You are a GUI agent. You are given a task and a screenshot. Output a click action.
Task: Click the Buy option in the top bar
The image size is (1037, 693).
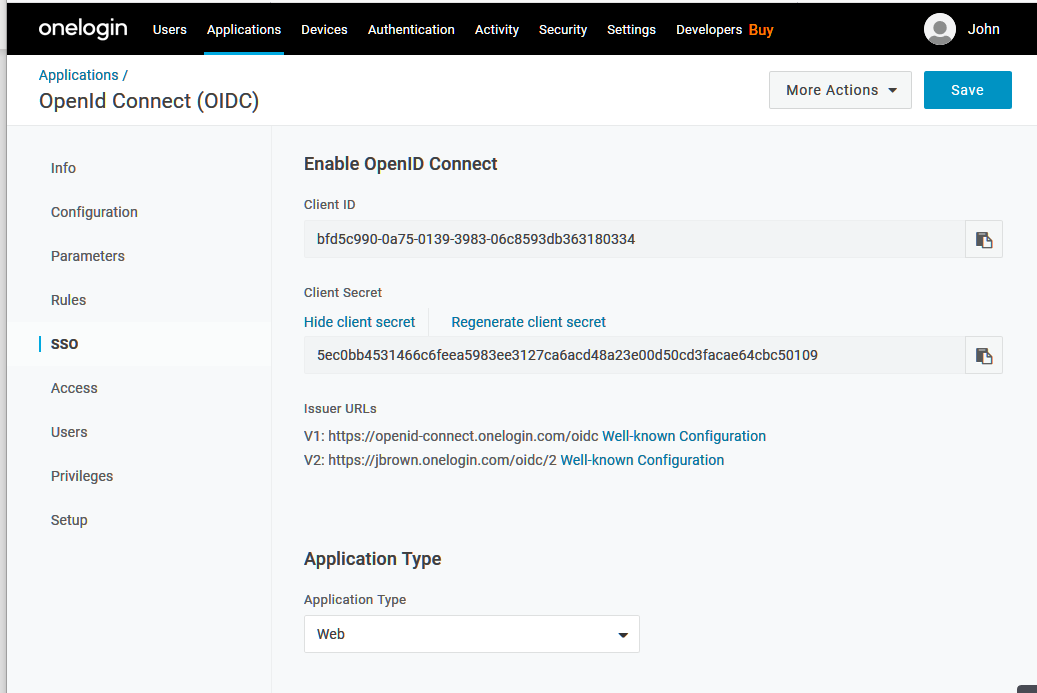coord(760,30)
